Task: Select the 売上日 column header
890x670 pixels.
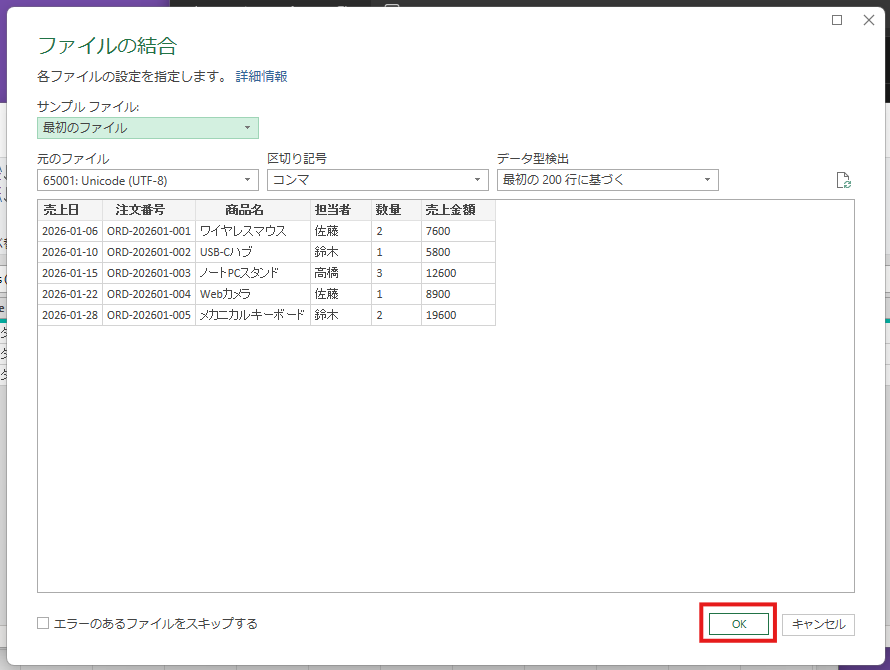Action: (x=70, y=210)
